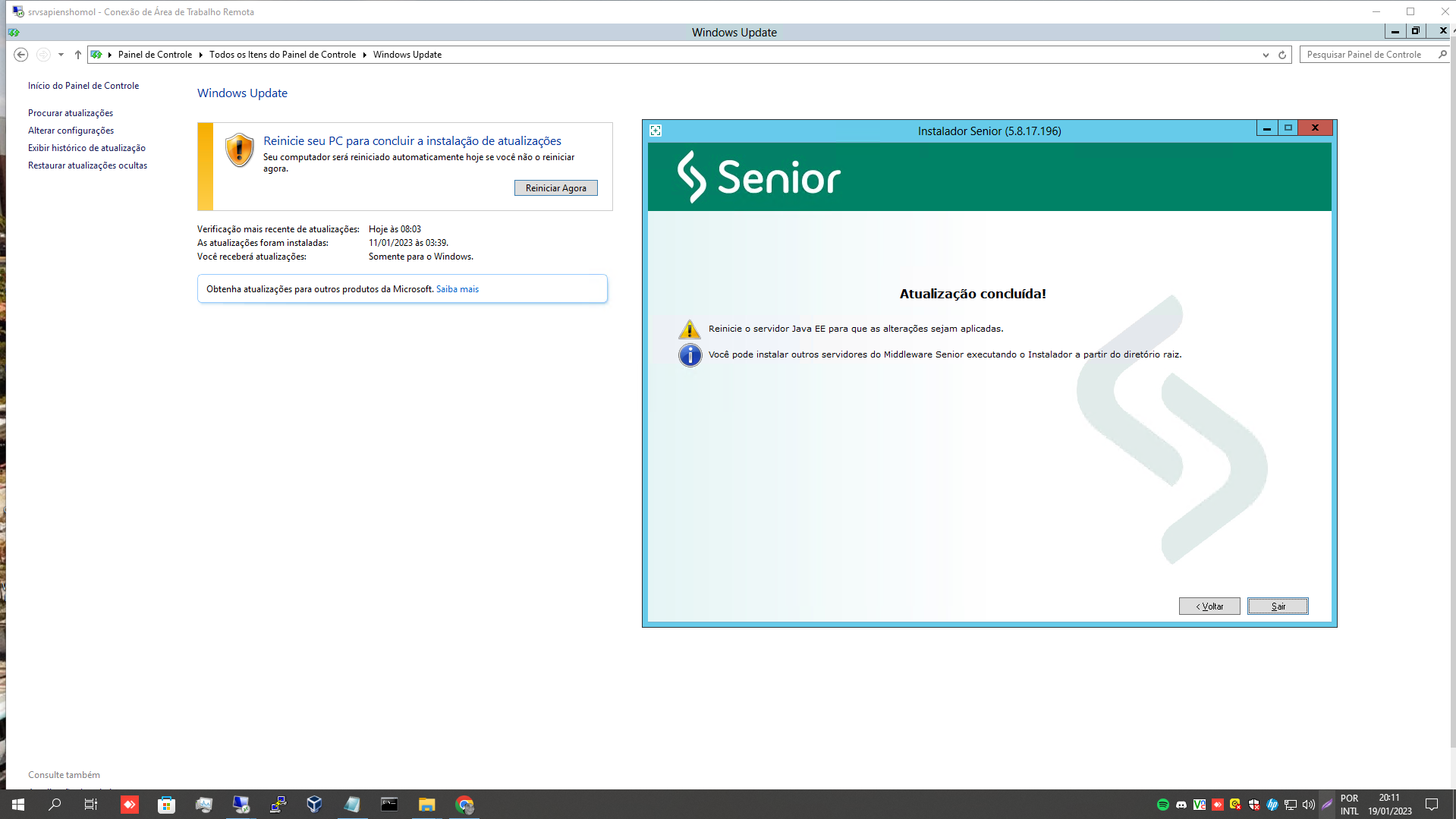Click the POR INTL language indicator
This screenshot has width=1456, height=819.
click(x=1349, y=805)
